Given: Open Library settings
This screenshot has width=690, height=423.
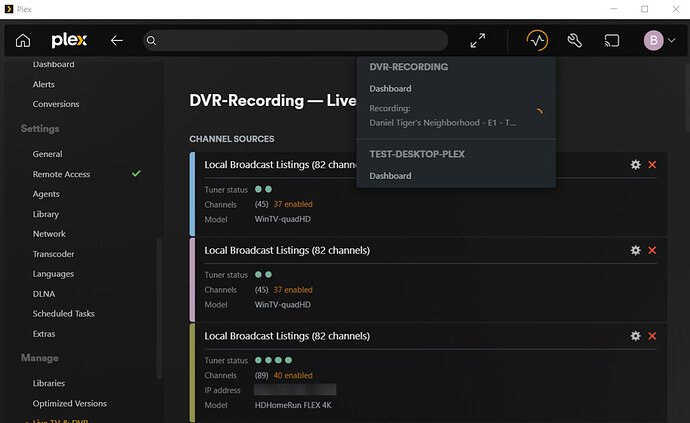Looking at the screenshot, I should (x=45, y=214).
